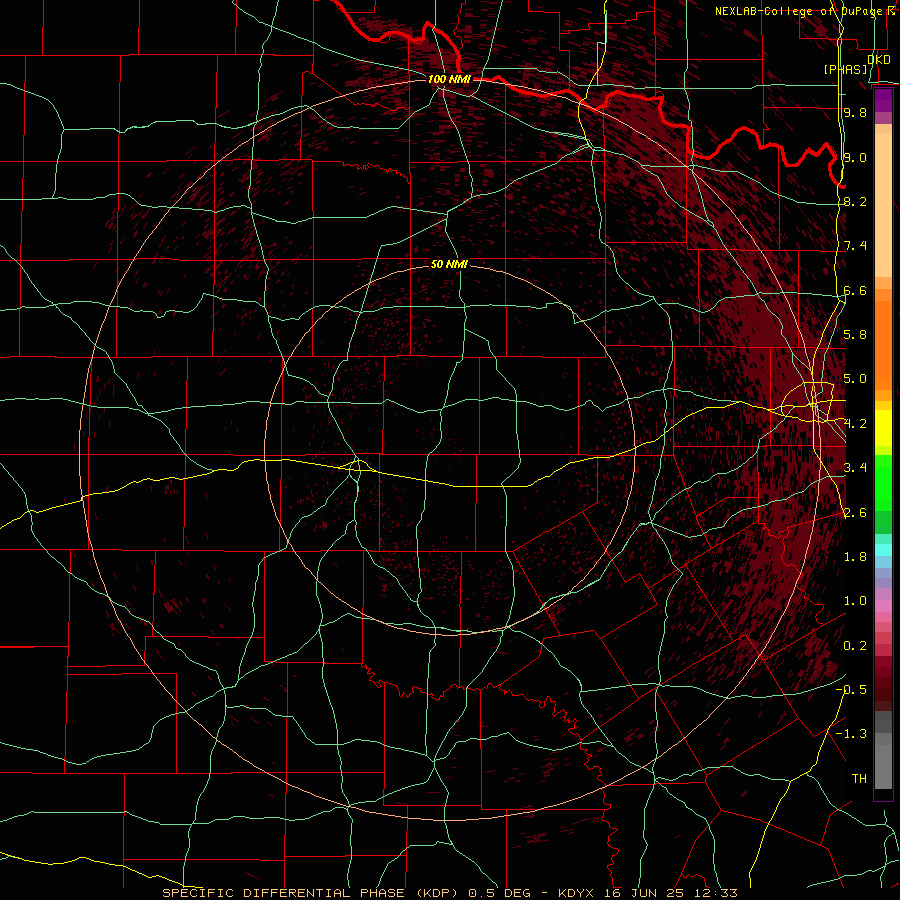Click the yellow segment of the color bar
This screenshot has width=900, height=900.
[883, 428]
